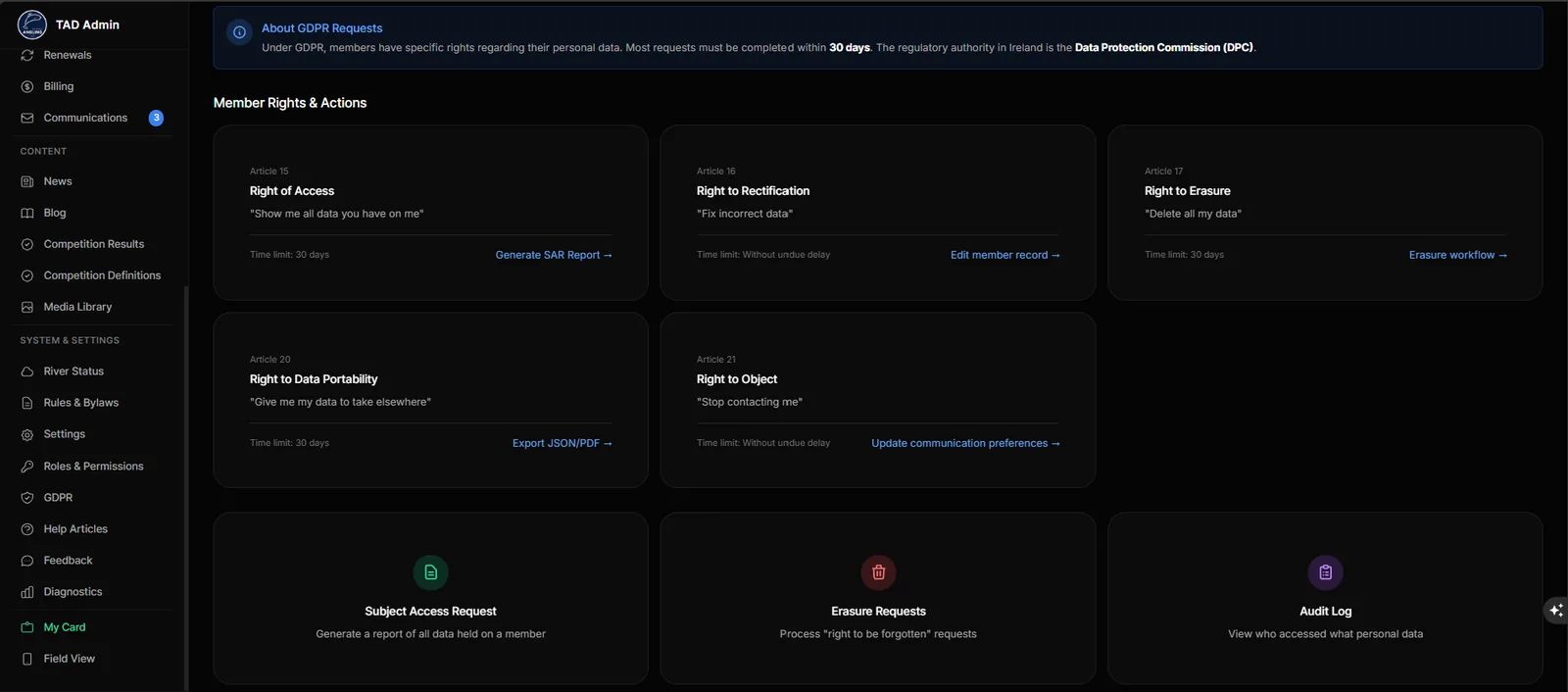The image size is (1568, 692).
Task: Click the Generate SAR Report link
Action: (554, 255)
